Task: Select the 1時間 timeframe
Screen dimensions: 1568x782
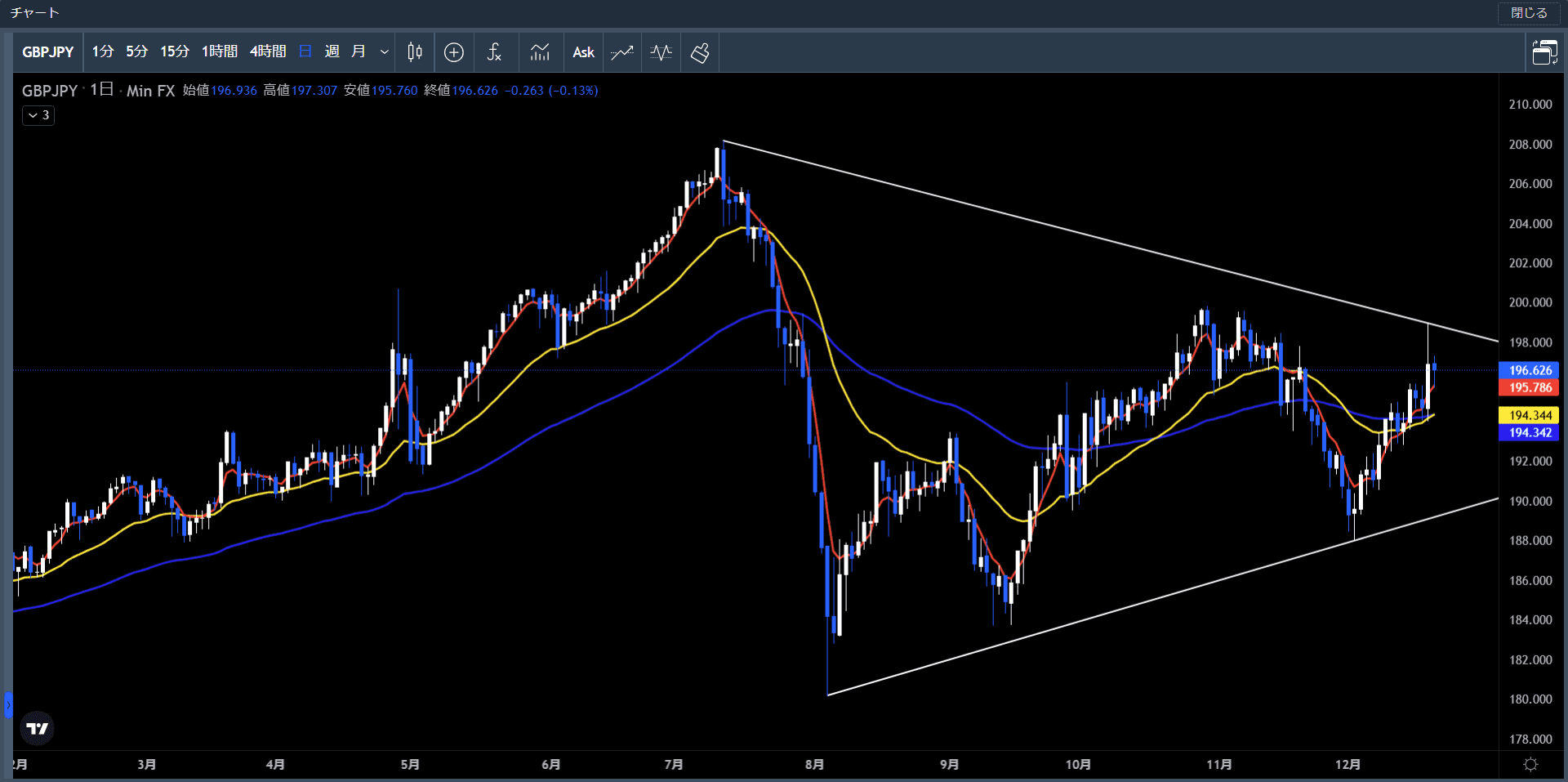Action: pos(220,52)
